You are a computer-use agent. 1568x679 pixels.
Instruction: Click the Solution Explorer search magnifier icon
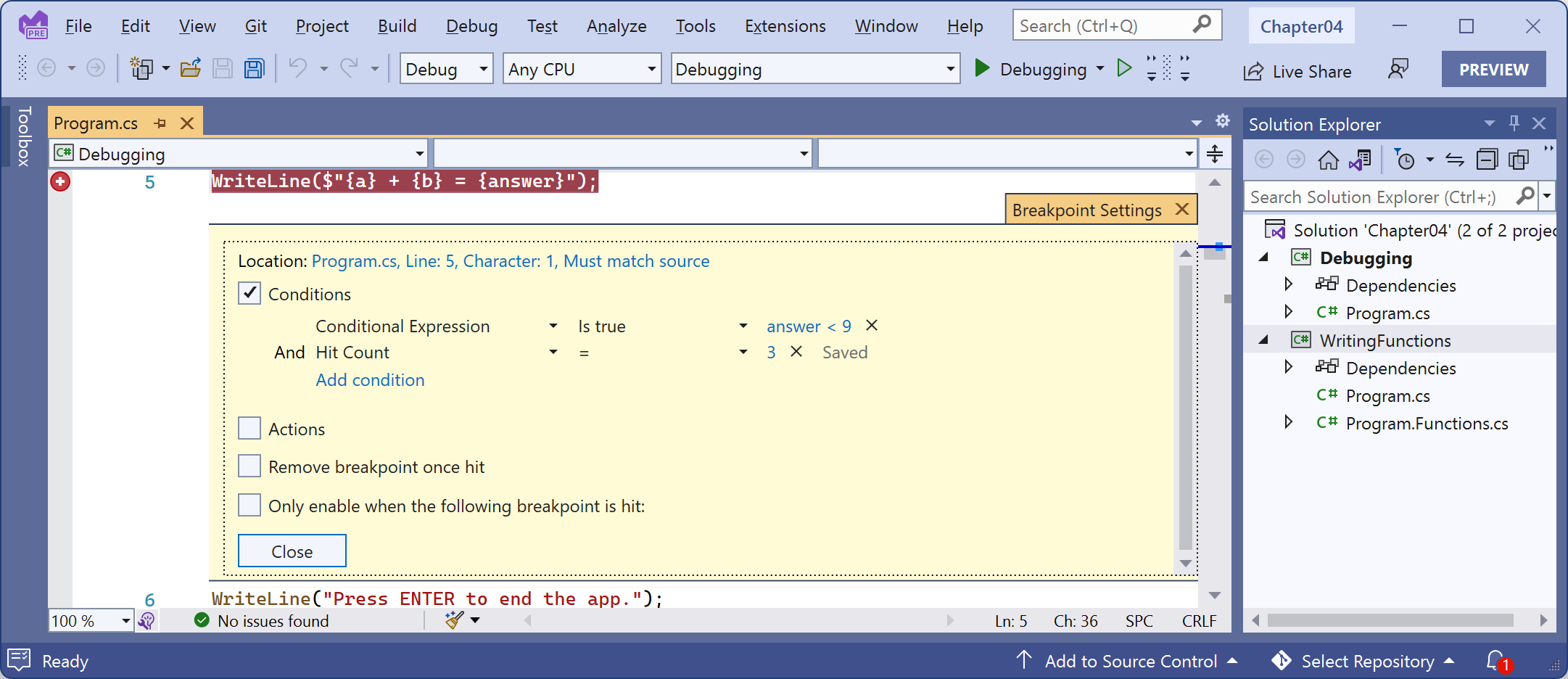[x=1525, y=196]
